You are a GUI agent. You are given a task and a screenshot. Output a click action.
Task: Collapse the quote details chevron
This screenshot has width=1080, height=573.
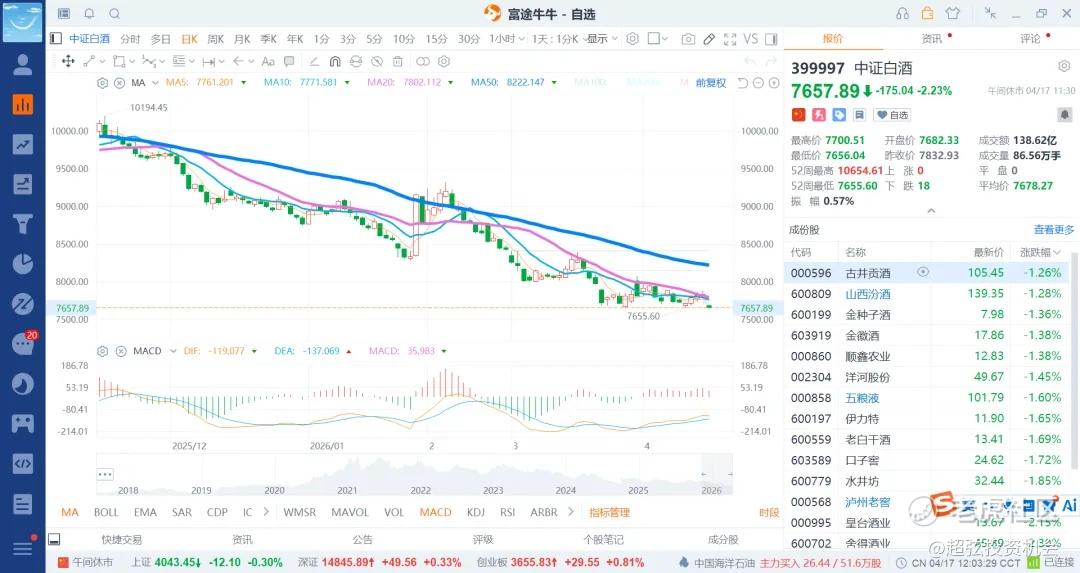click(931, 211)
